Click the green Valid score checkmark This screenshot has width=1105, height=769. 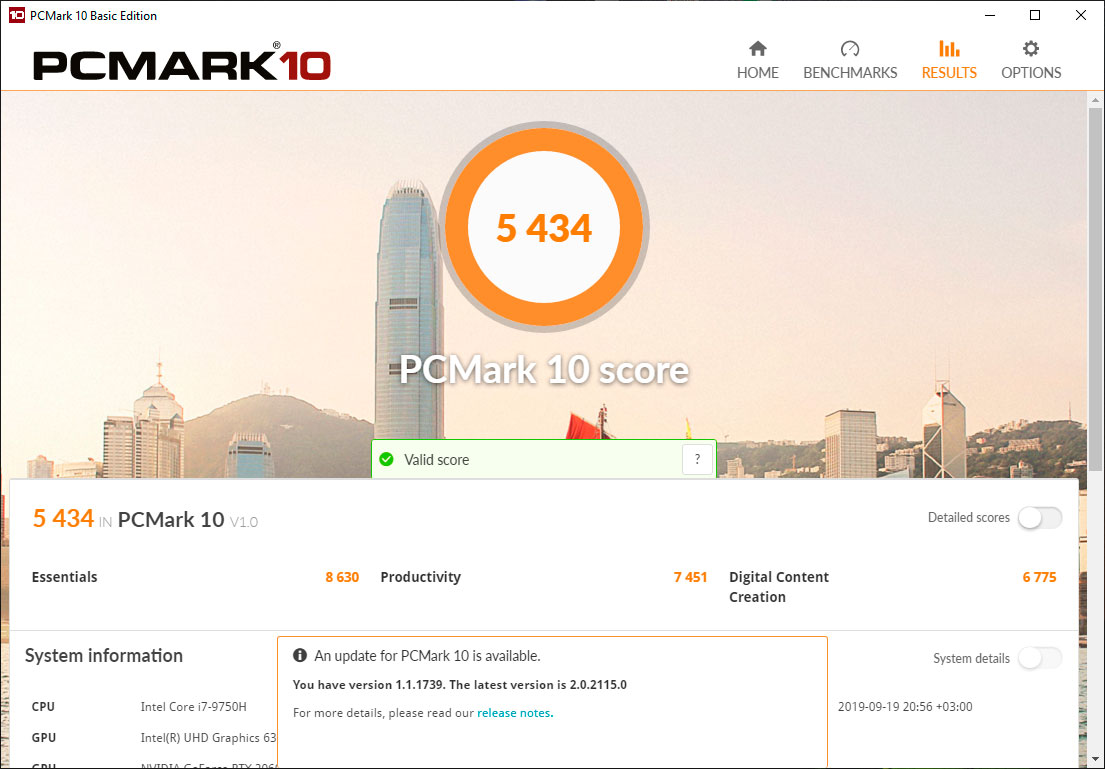click(x=386, y=460)
